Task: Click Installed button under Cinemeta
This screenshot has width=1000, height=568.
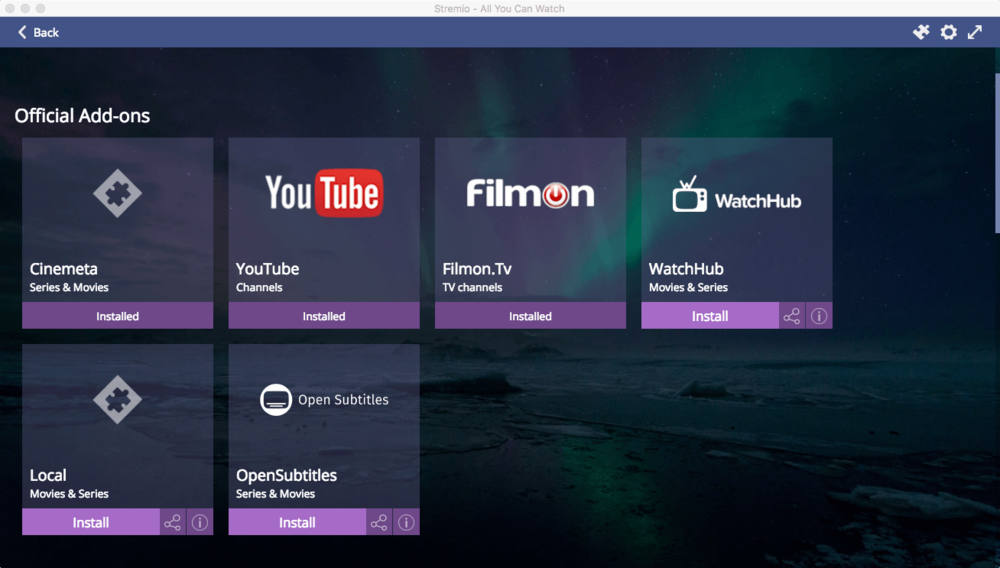Action: coord(117,316)
